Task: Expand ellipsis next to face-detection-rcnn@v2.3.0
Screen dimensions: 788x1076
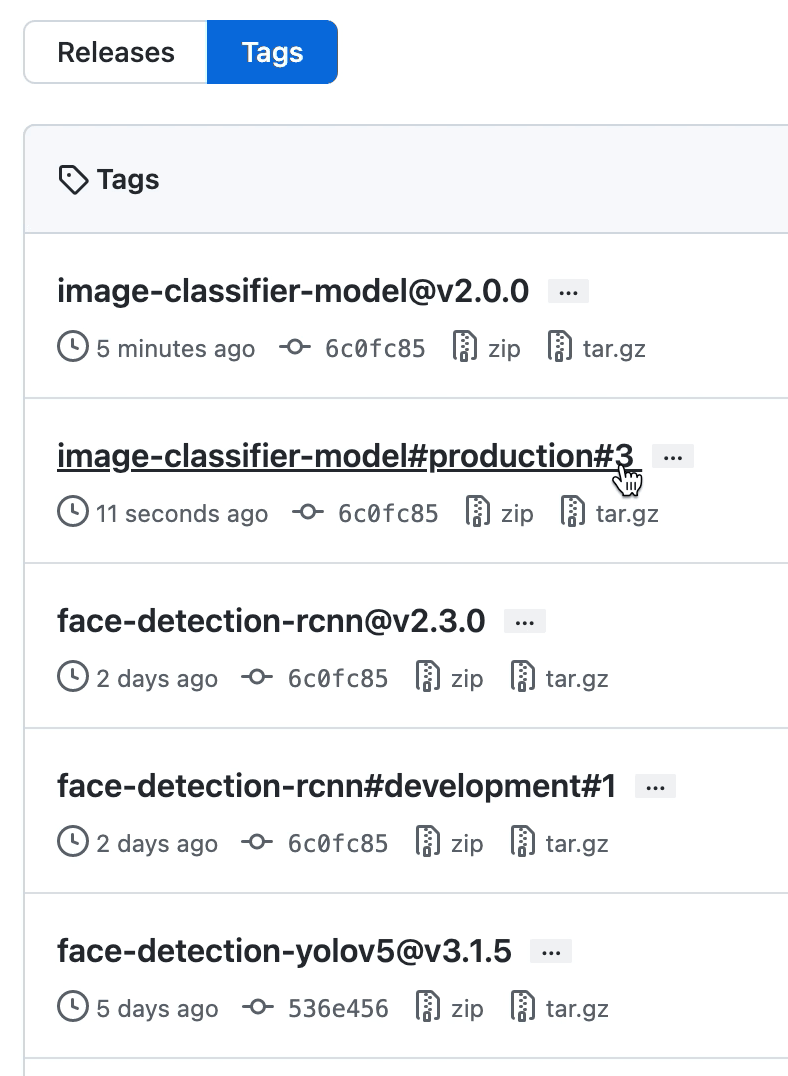Action: [x=525, y=622]
